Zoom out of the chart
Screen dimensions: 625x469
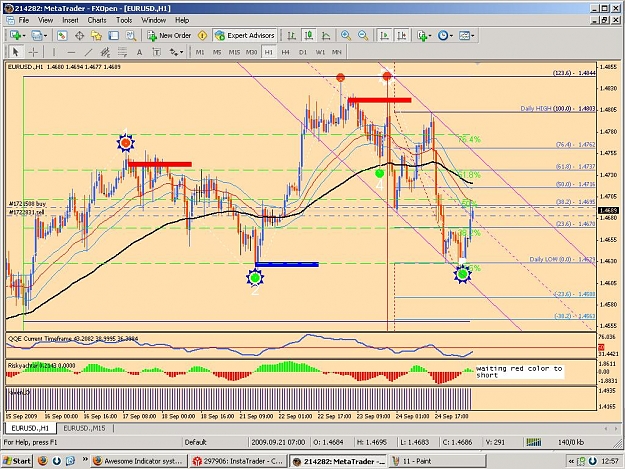pyautogui.click(x=363, y=35)
